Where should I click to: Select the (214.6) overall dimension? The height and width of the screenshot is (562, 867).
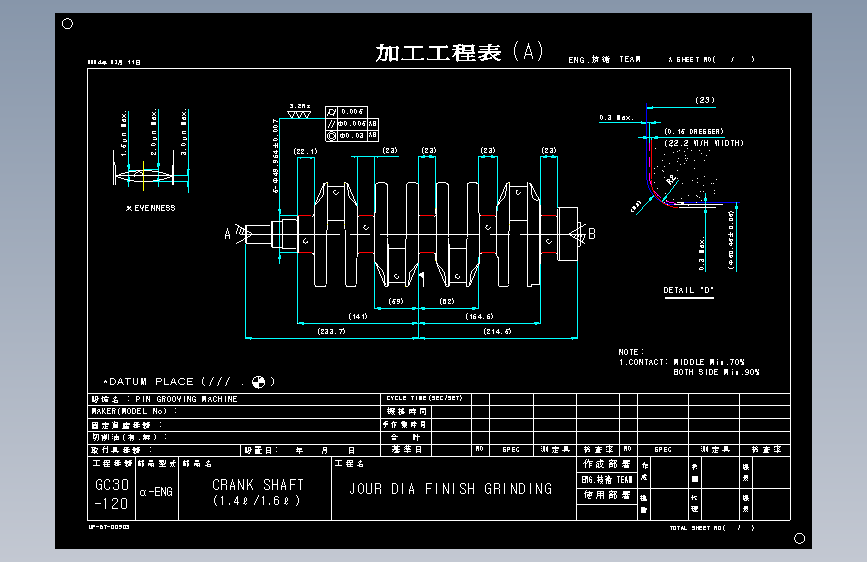(497, 331)
